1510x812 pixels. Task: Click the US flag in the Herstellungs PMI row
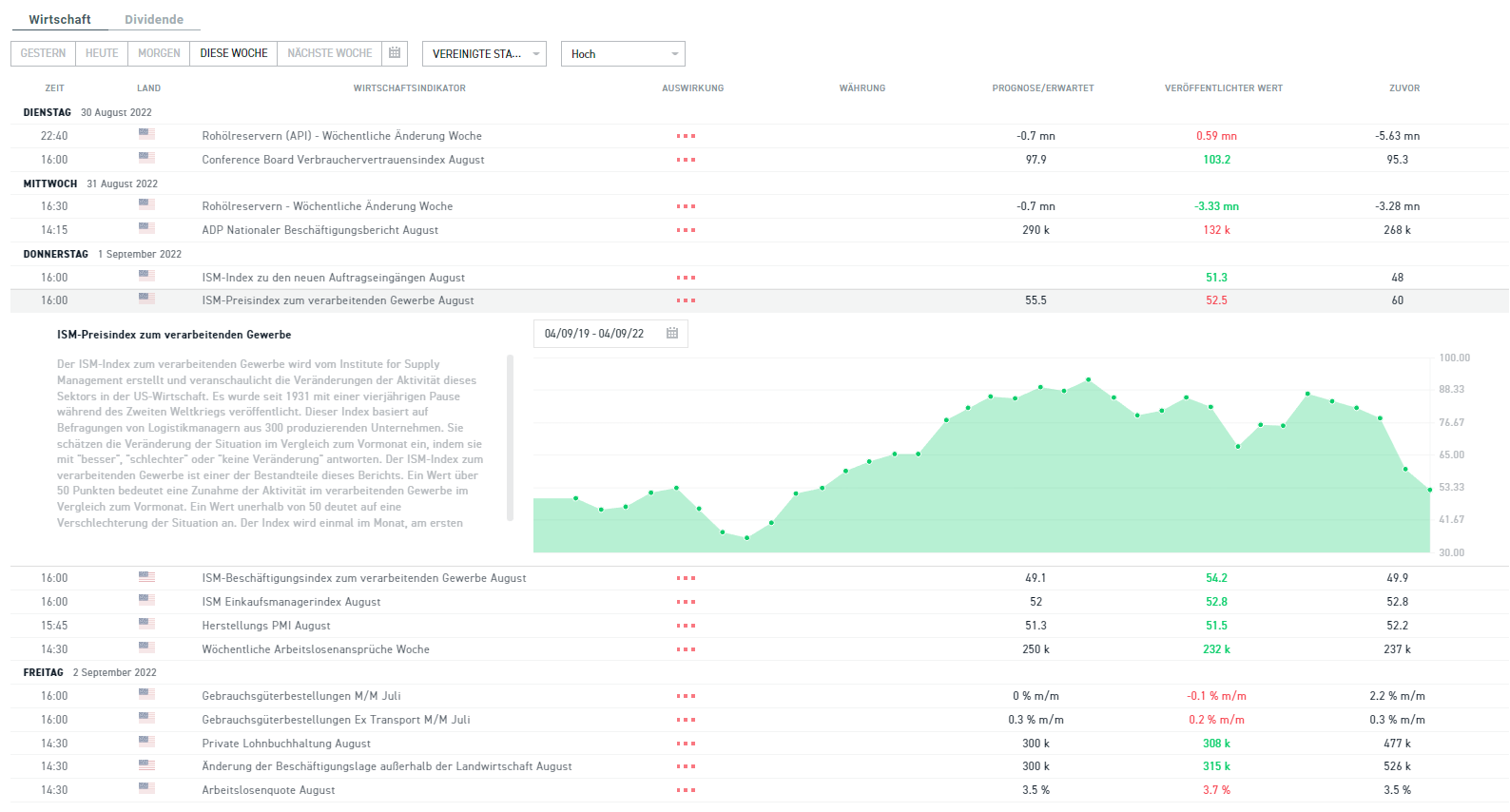point(146,624)
